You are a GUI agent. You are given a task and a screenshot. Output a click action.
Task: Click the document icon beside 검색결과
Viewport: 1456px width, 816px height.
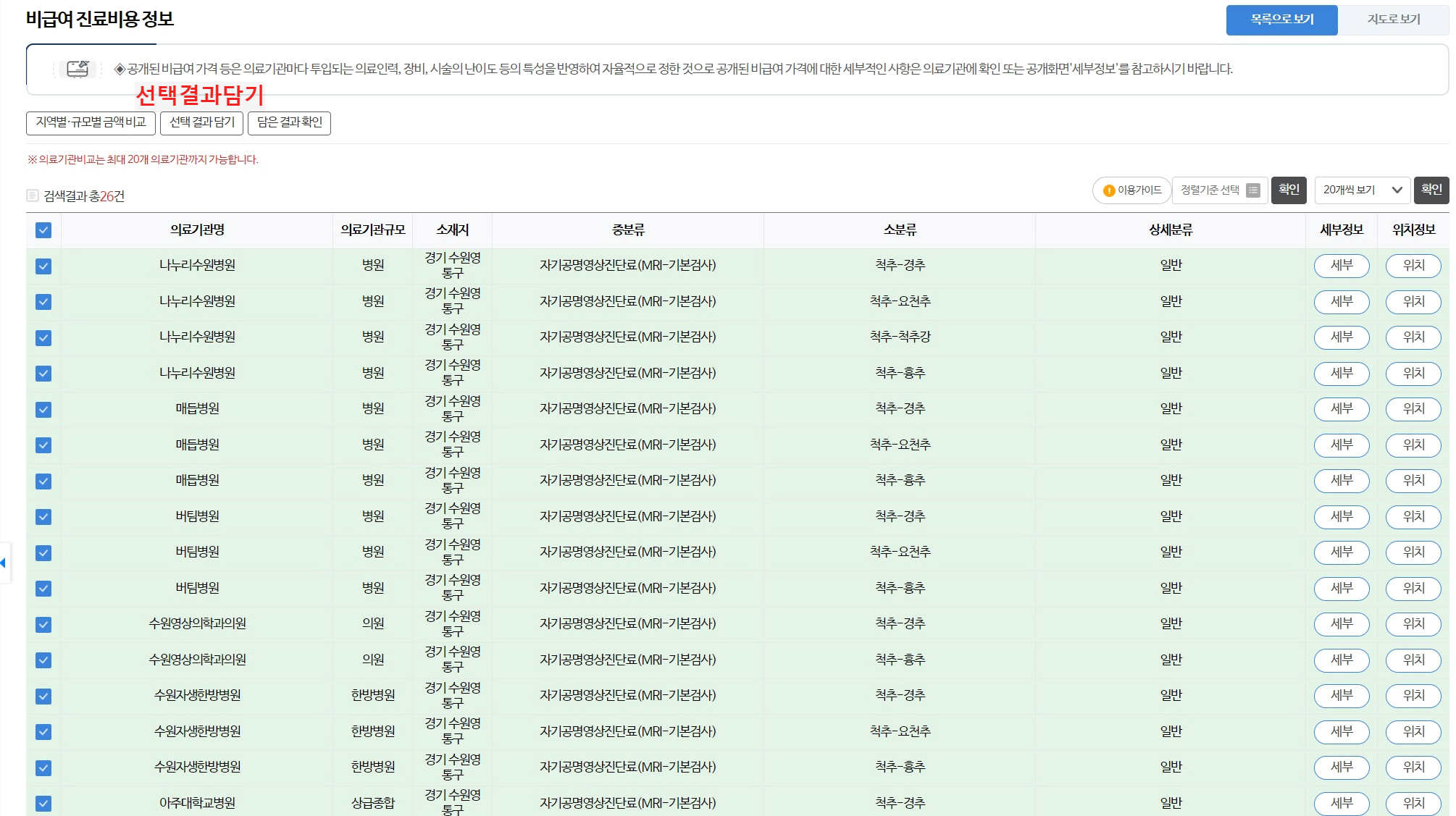coord(33,195)
